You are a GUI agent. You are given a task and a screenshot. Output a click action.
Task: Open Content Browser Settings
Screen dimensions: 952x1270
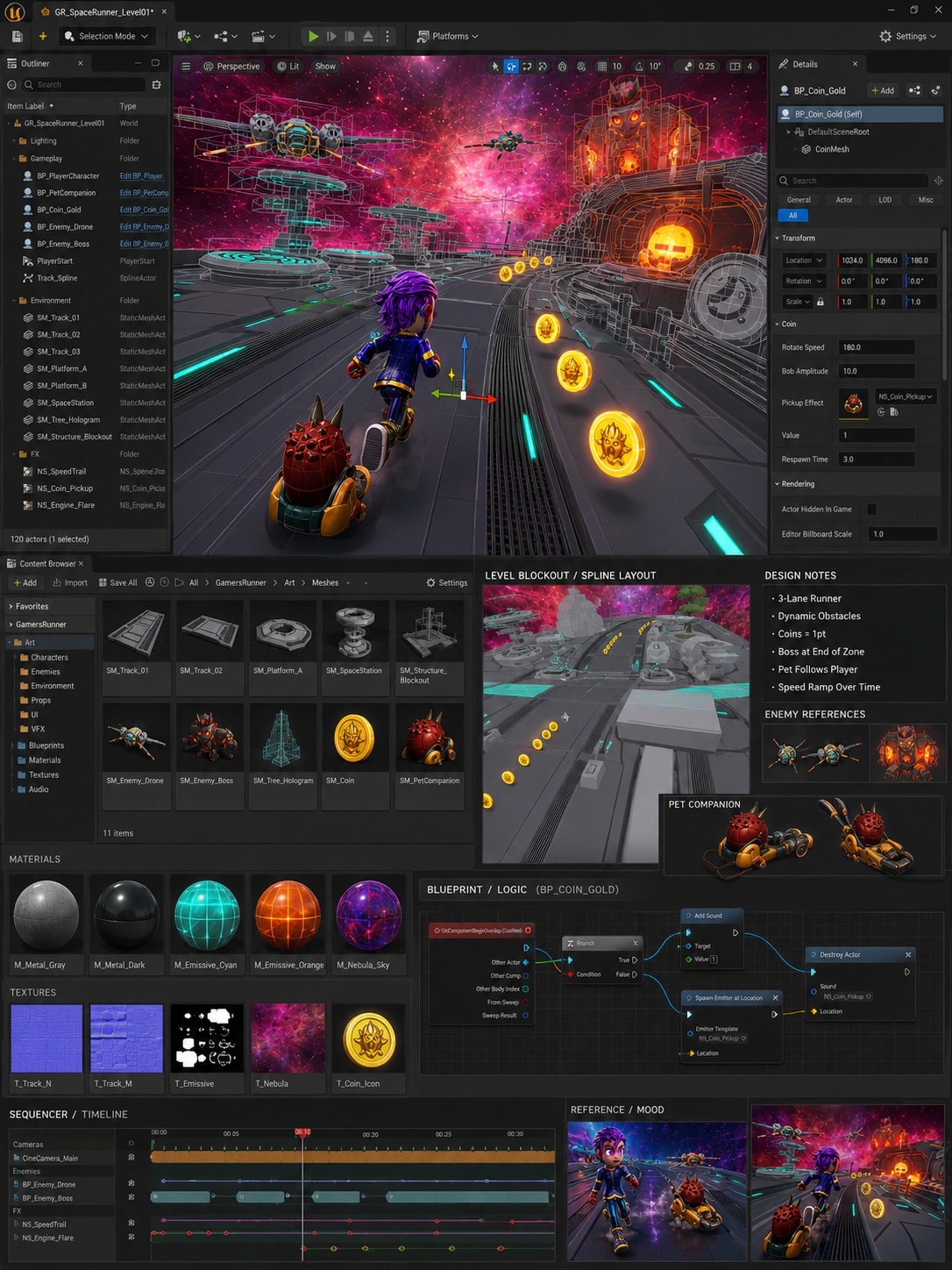(447, 583)
